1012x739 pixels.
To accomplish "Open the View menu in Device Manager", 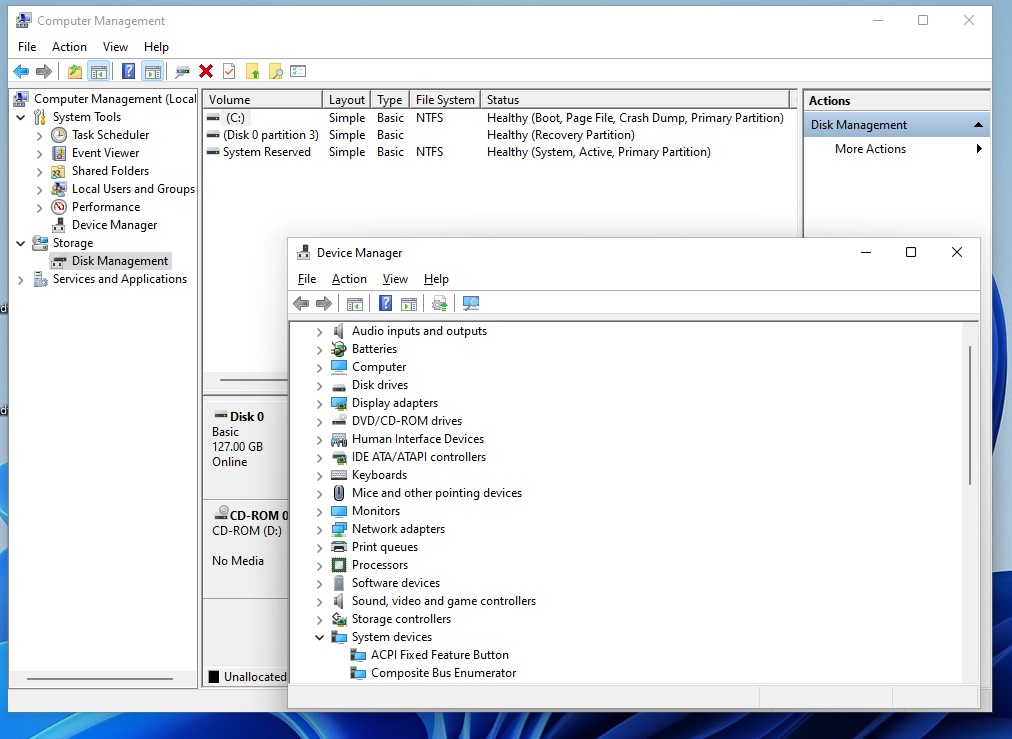I will tap(395, 279).
